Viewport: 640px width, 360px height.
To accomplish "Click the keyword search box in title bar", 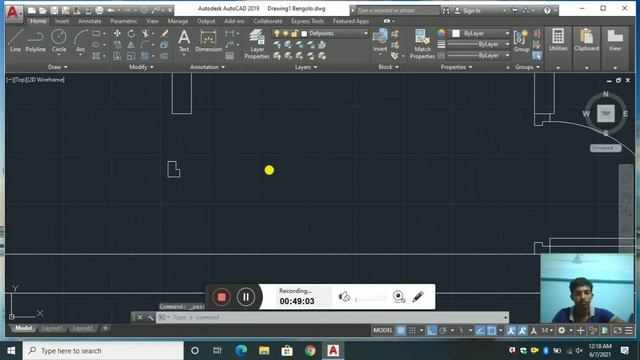I will [397, 11].
